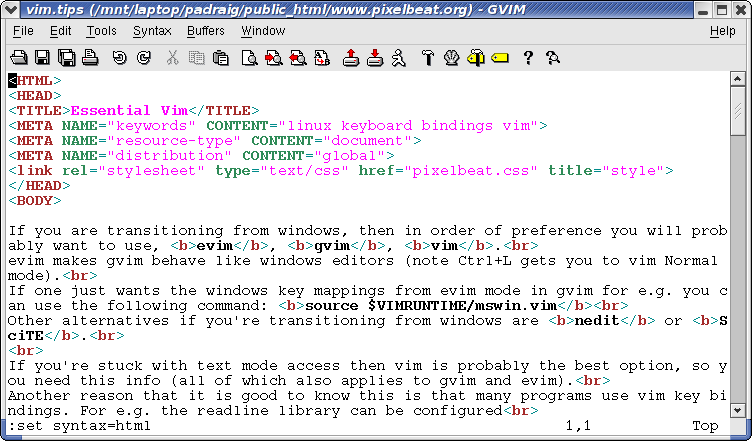The height and width of the screenshot is (441, 752).
Task: Click the scrollbar up arrow
Action: click(737, 78)
